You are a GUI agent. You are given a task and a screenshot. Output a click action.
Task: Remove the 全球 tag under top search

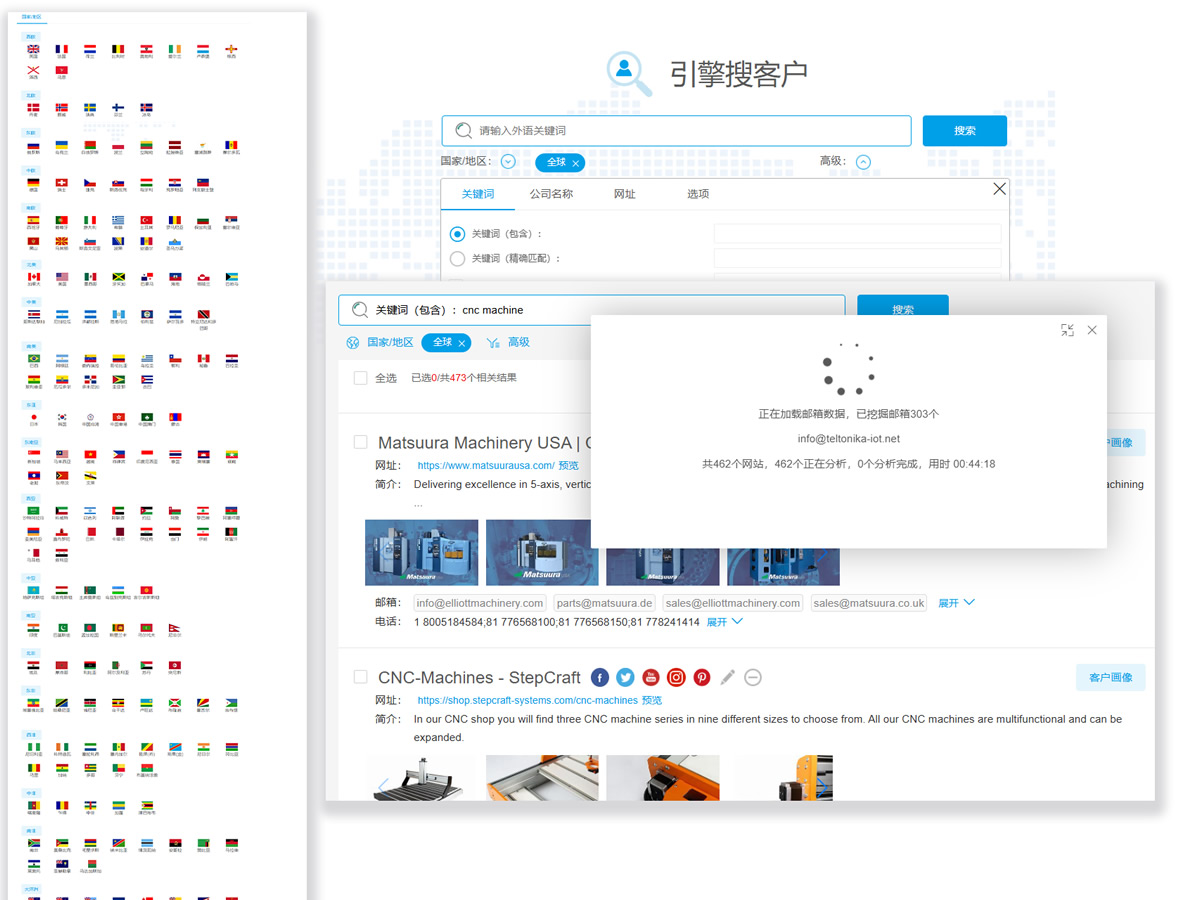tap(576, 163)
